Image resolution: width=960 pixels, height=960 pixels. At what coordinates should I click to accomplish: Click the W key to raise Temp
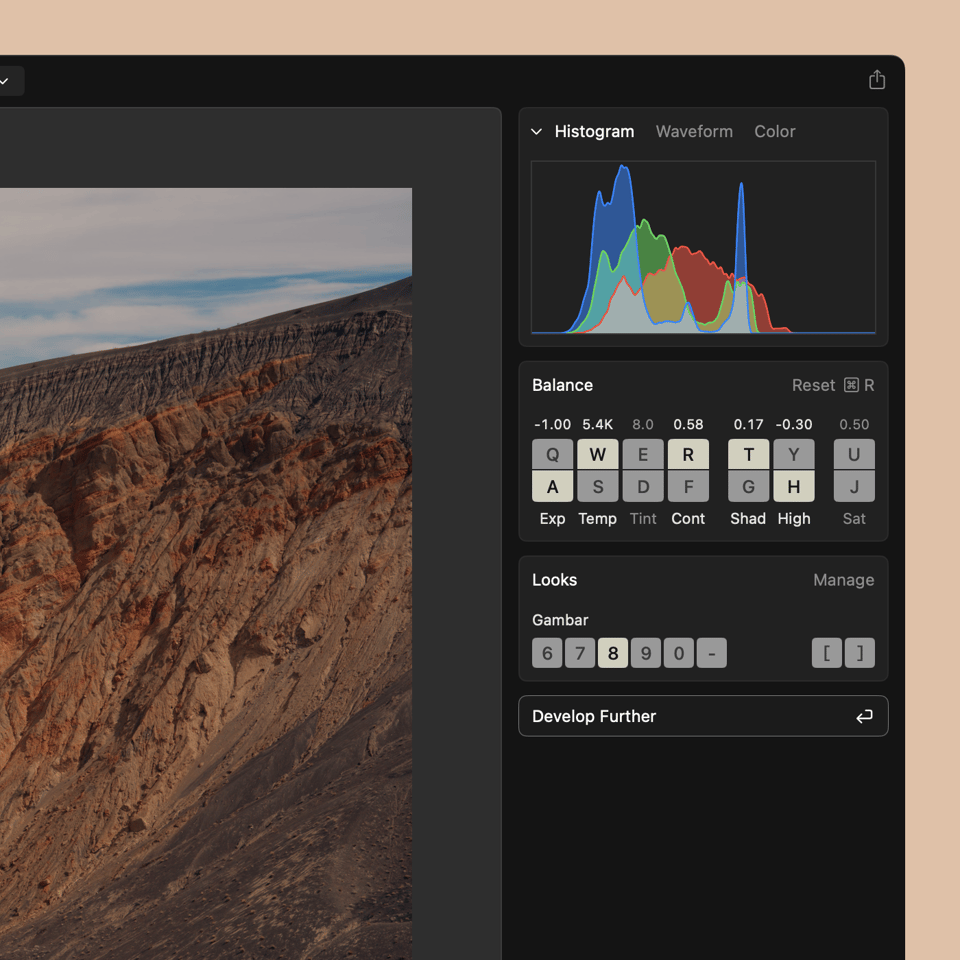click(x=598, y=454)
